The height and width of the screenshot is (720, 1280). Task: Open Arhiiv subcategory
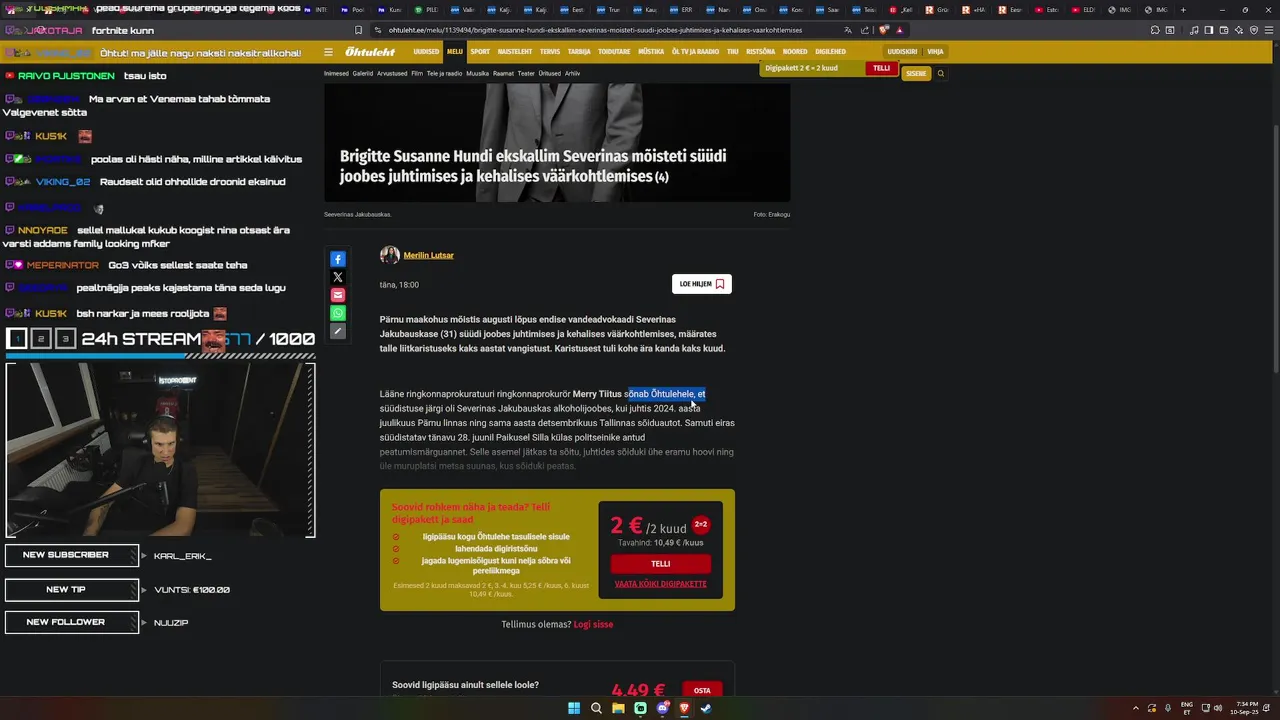point(572,73)
